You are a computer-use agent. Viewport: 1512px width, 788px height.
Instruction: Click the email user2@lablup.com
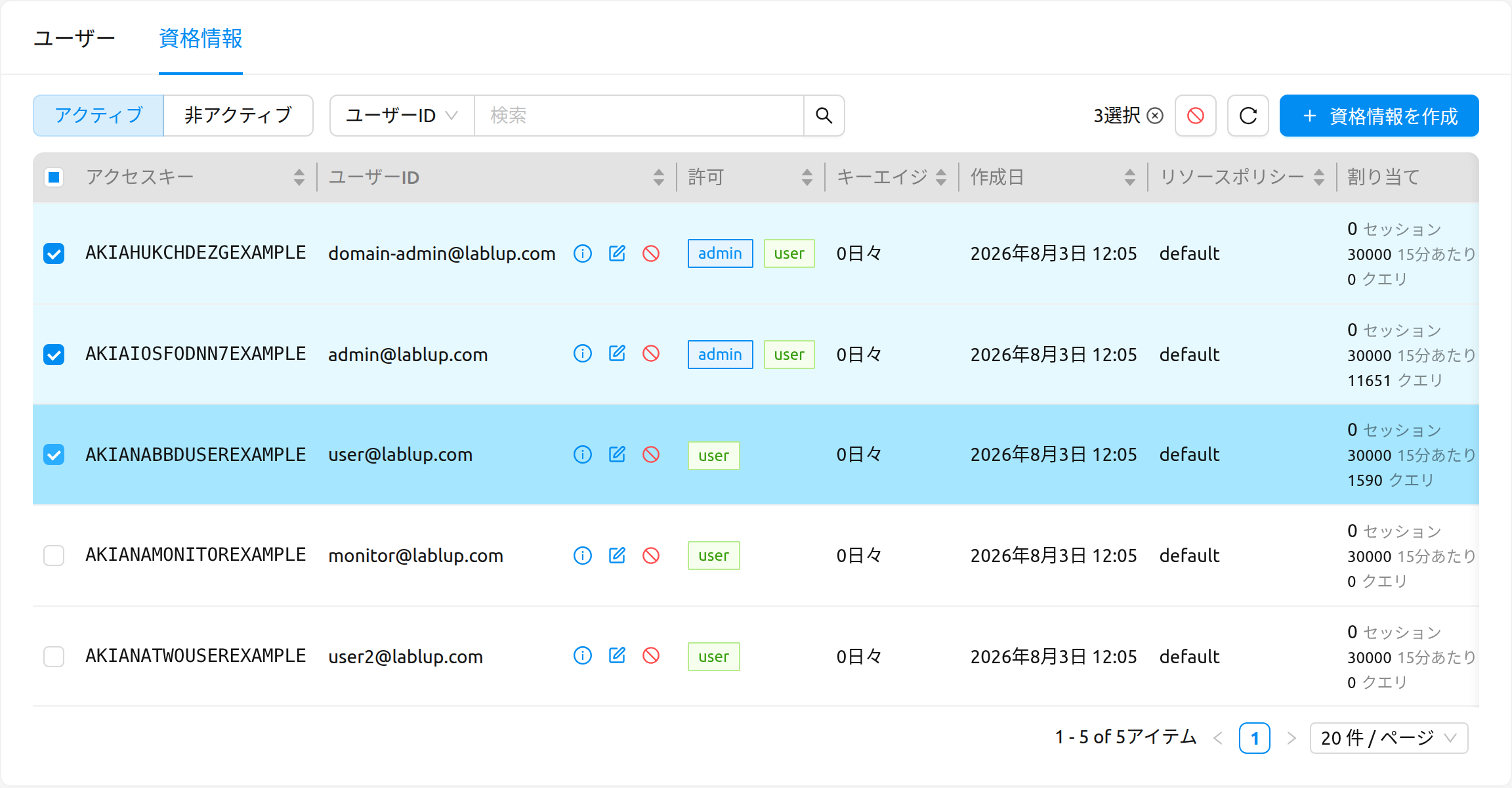(406, 657)
